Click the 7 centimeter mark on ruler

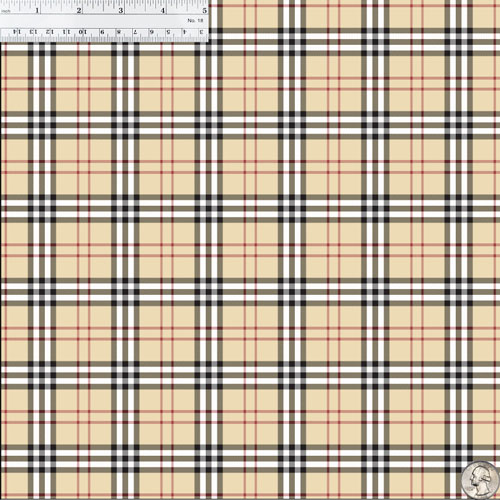tap(135, 32)
